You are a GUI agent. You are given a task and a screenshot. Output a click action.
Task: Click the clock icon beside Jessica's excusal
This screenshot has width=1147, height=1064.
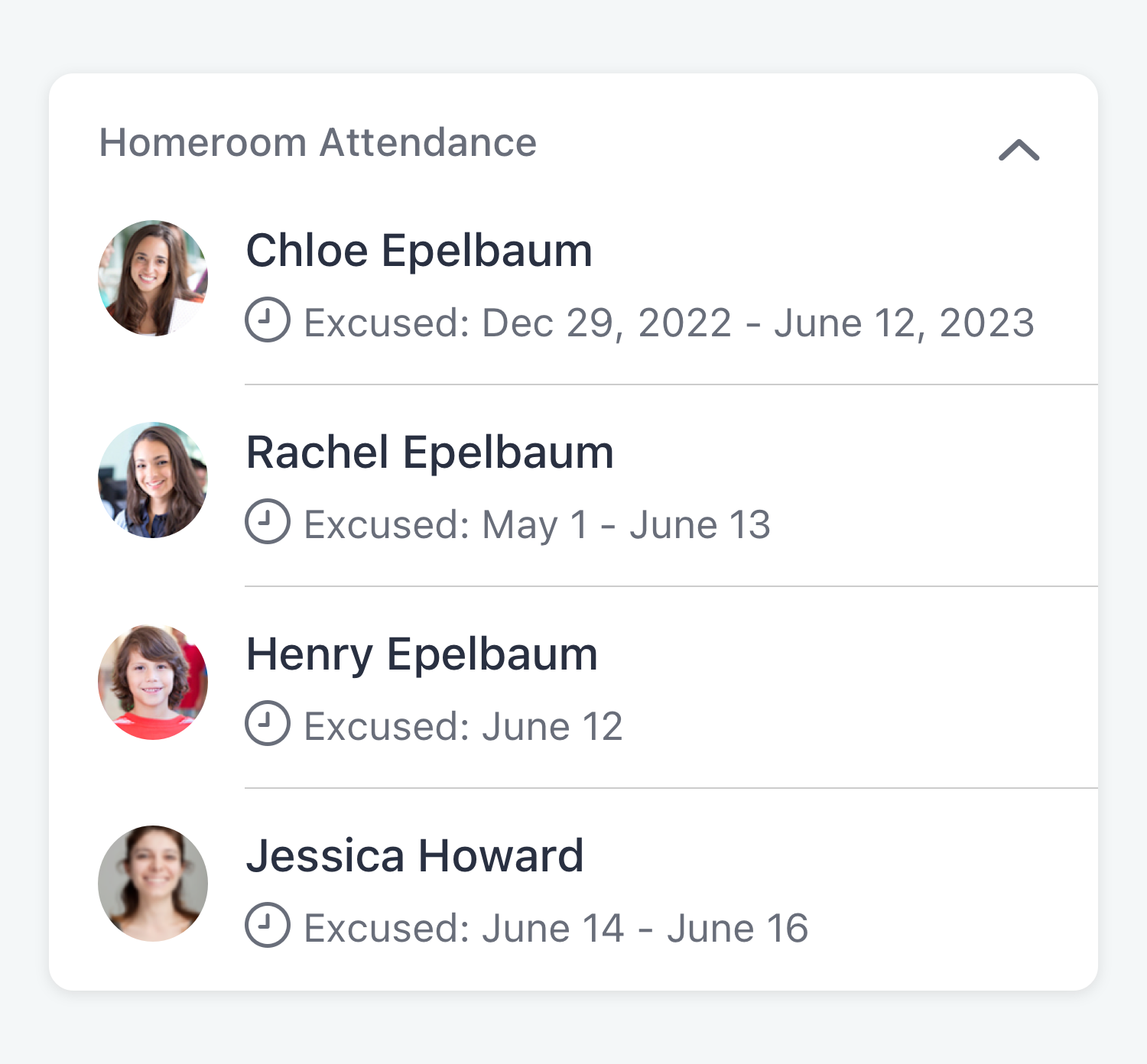click(x=268, y=925)
